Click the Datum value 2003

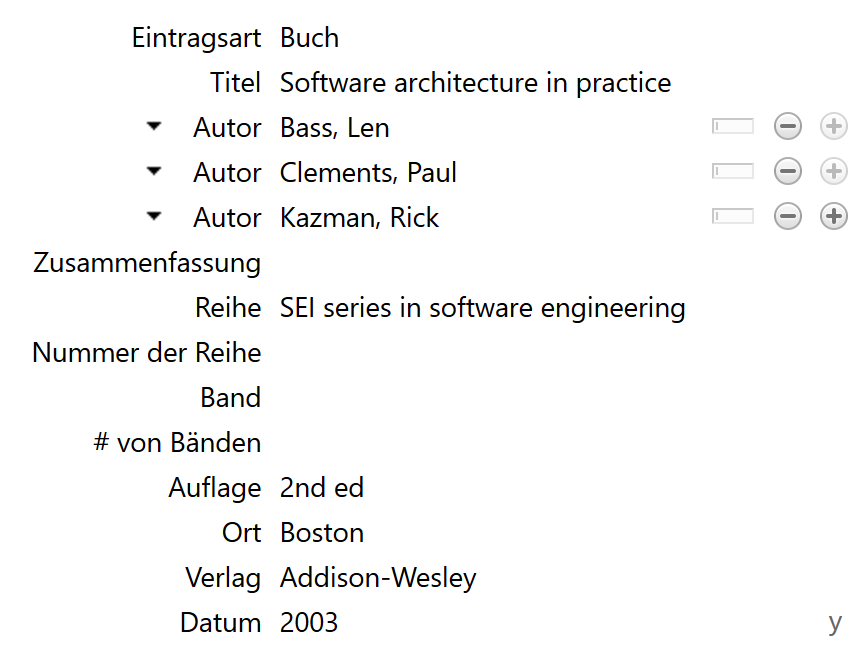[x=309, y=623]
